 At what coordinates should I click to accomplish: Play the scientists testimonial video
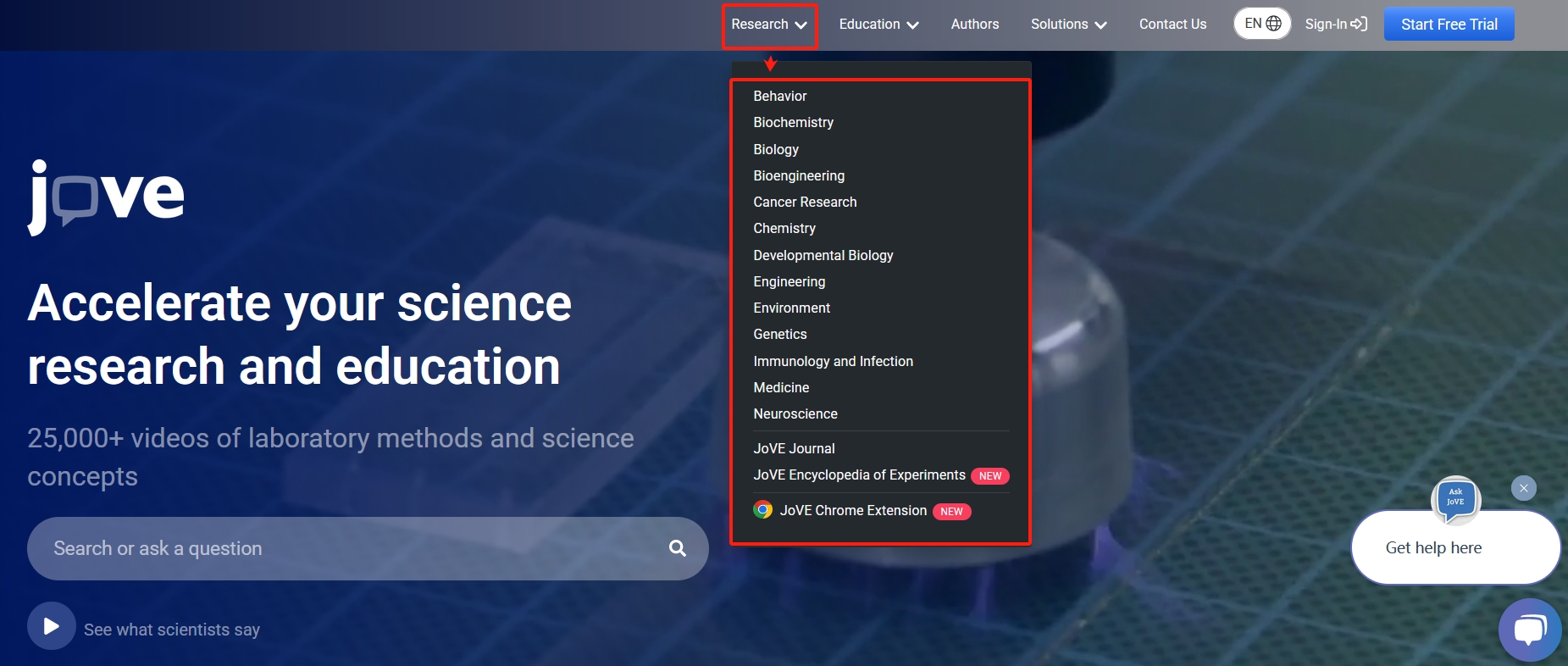pyautogui.click(x=51, y=626)
